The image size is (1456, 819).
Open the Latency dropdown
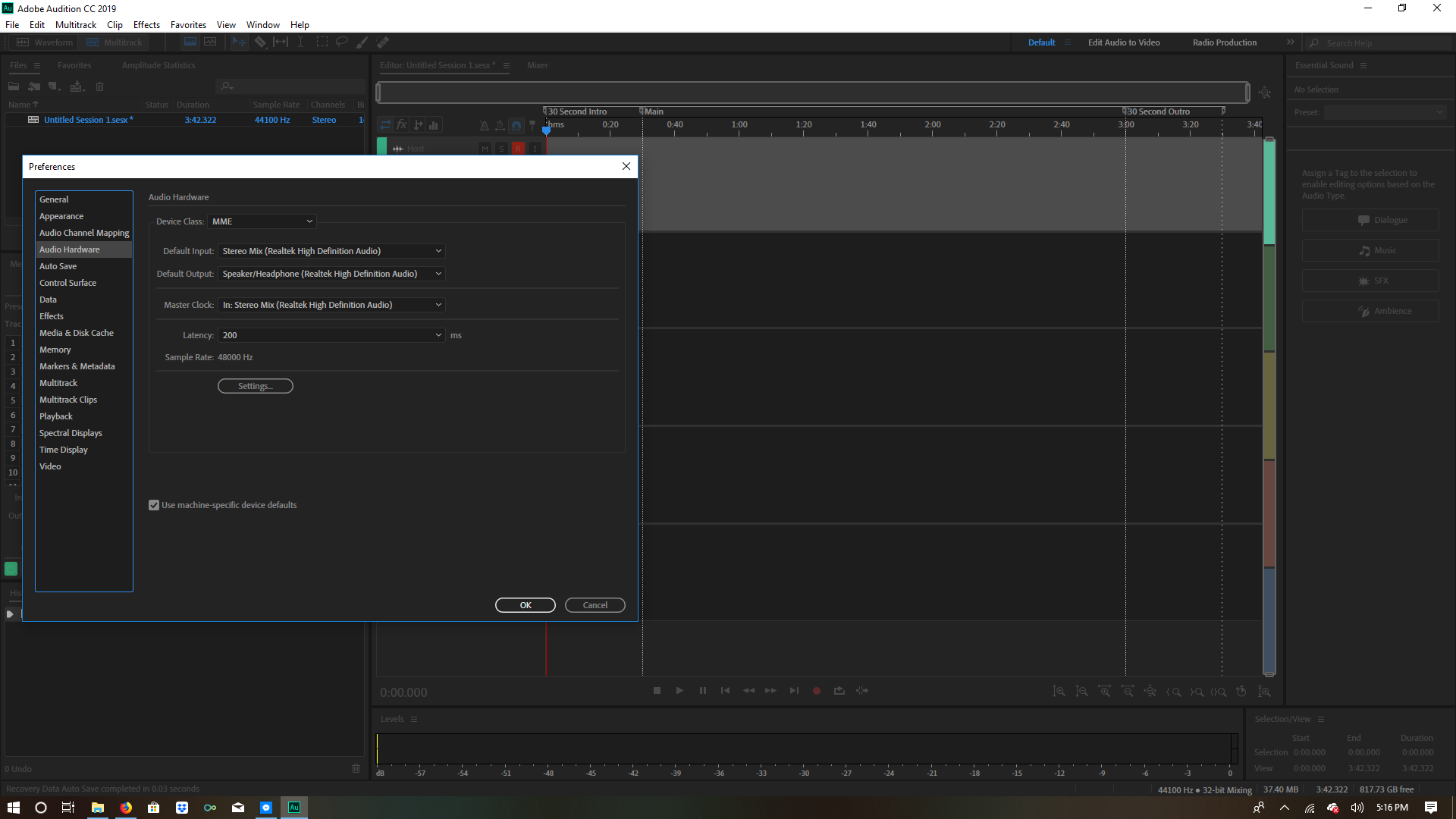331,335
